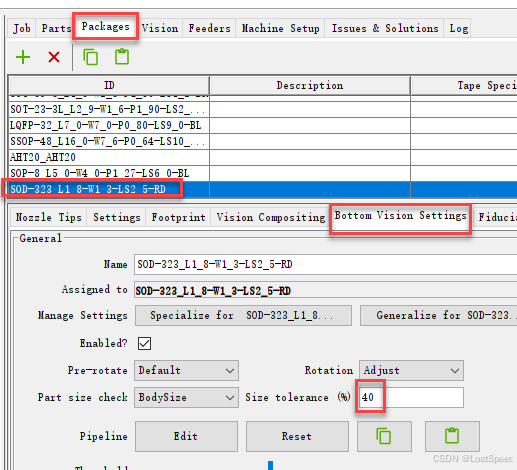
Task: Select Bottom Vision Settings sub-tab
Action: (400, 216)
